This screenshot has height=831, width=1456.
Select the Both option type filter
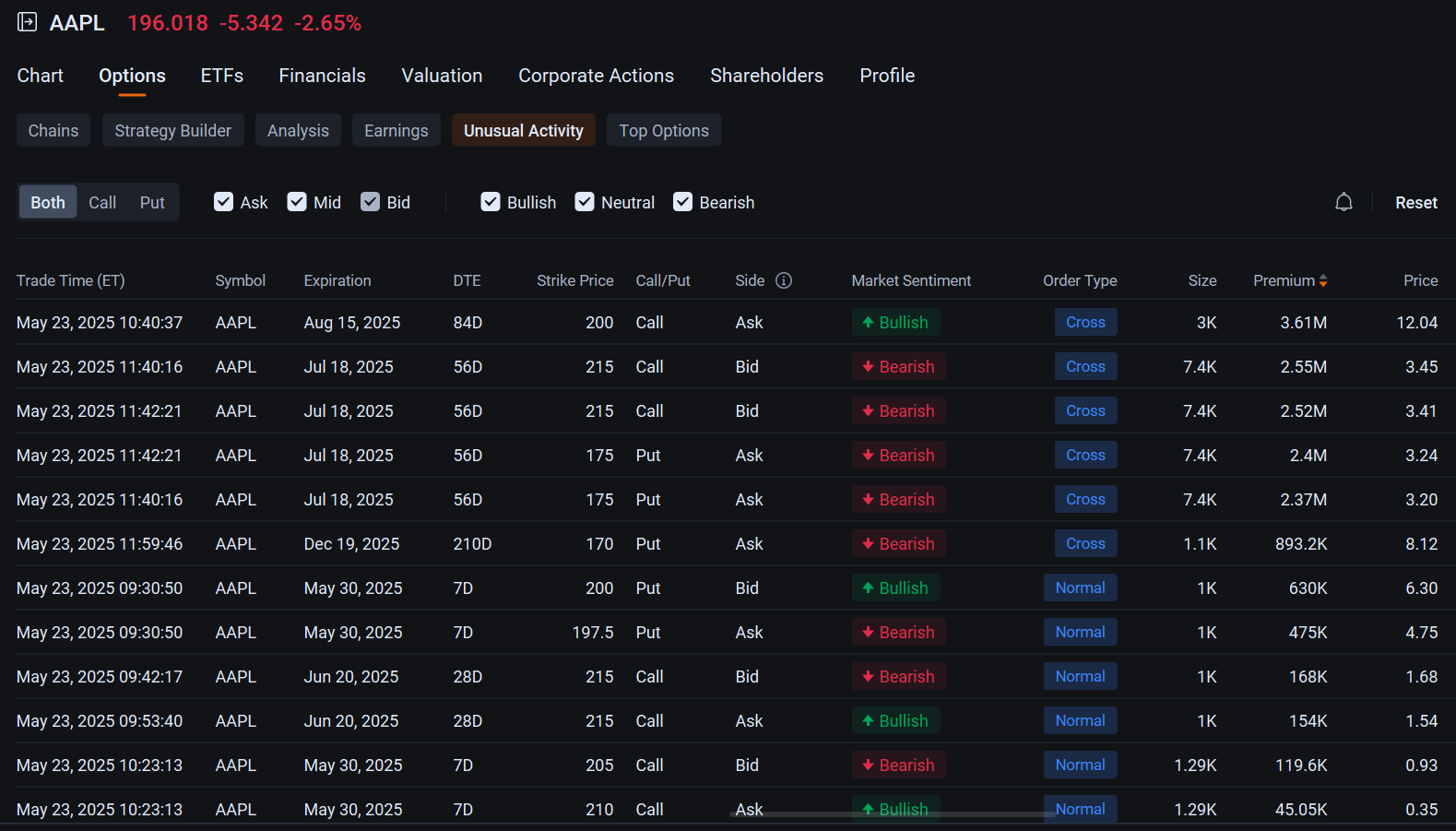(48, 202)
